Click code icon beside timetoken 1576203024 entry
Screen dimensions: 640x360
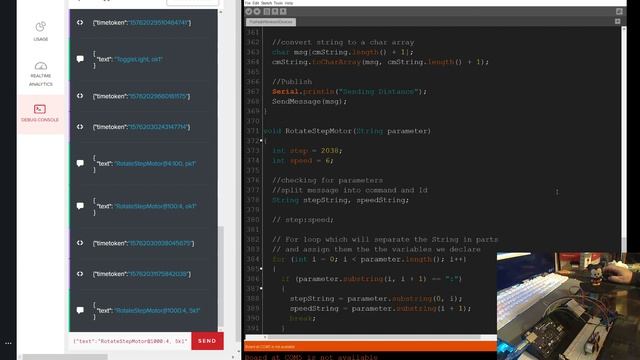tap(80, 127)
